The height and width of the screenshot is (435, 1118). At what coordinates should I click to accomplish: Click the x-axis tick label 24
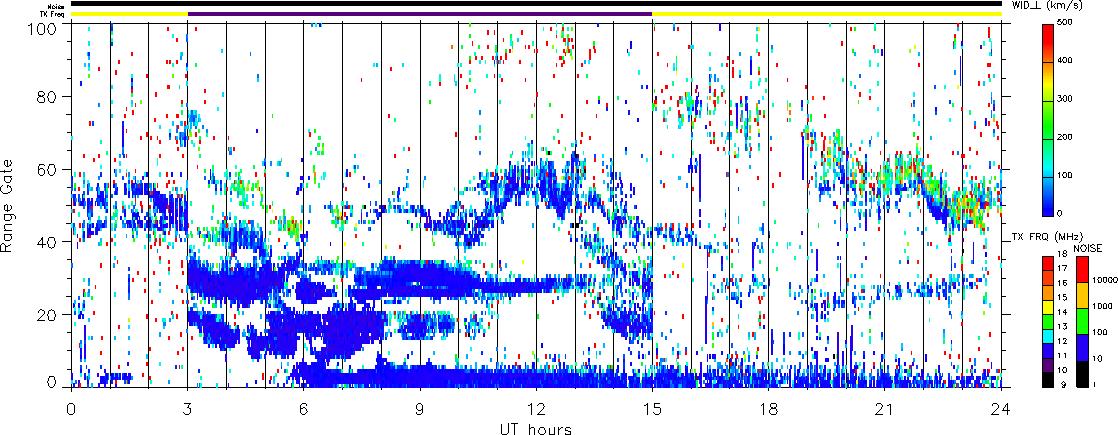tap(1001, 409)
